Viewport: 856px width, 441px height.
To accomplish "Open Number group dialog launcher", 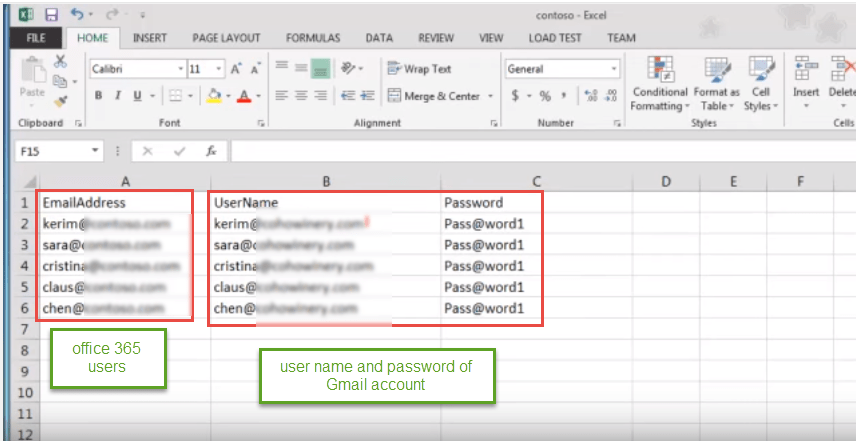I will 617,124.
